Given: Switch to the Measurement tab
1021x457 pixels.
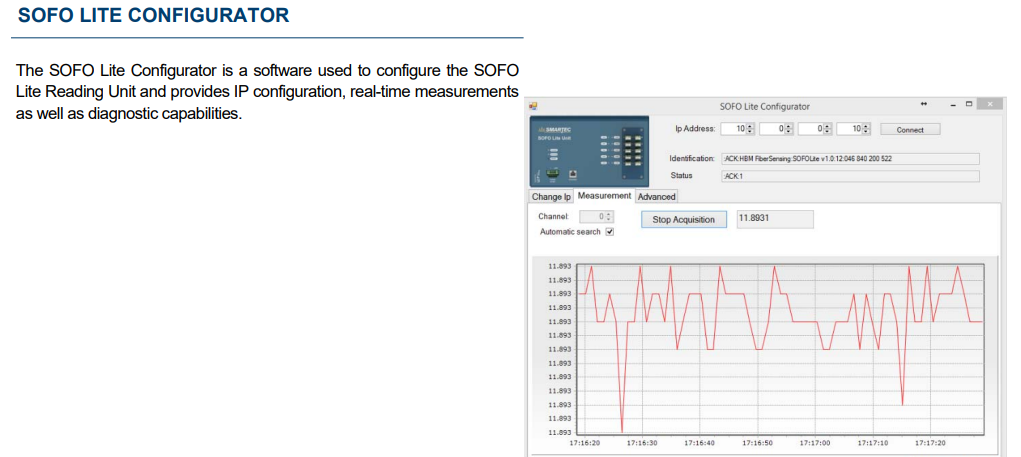Looking at the screenshot, I should (604, 195).
